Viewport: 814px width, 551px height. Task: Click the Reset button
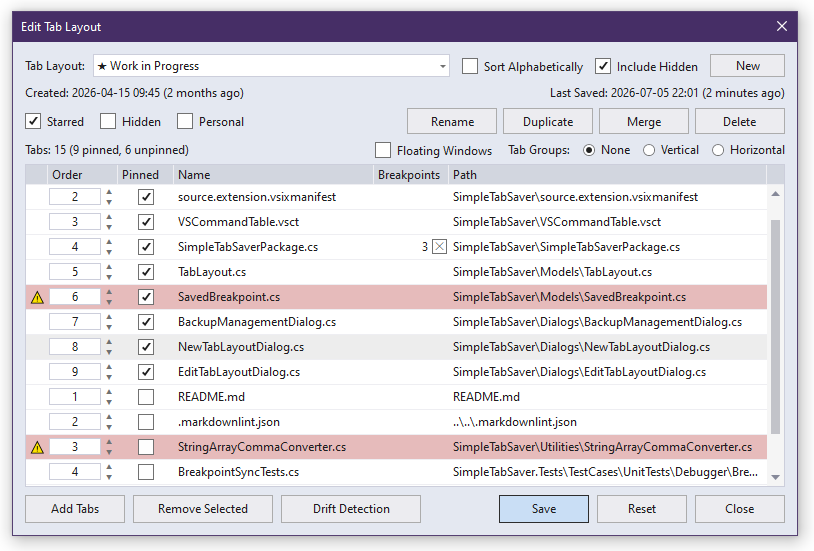coord(642,509)
